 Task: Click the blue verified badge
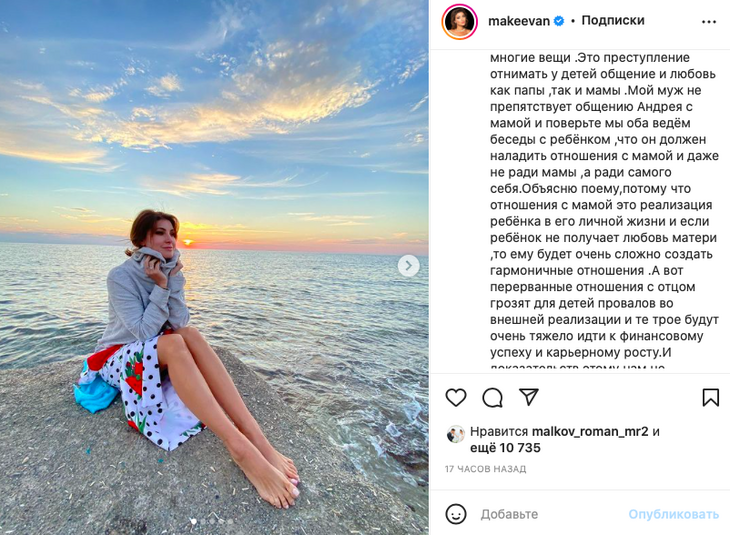point(559,21)
